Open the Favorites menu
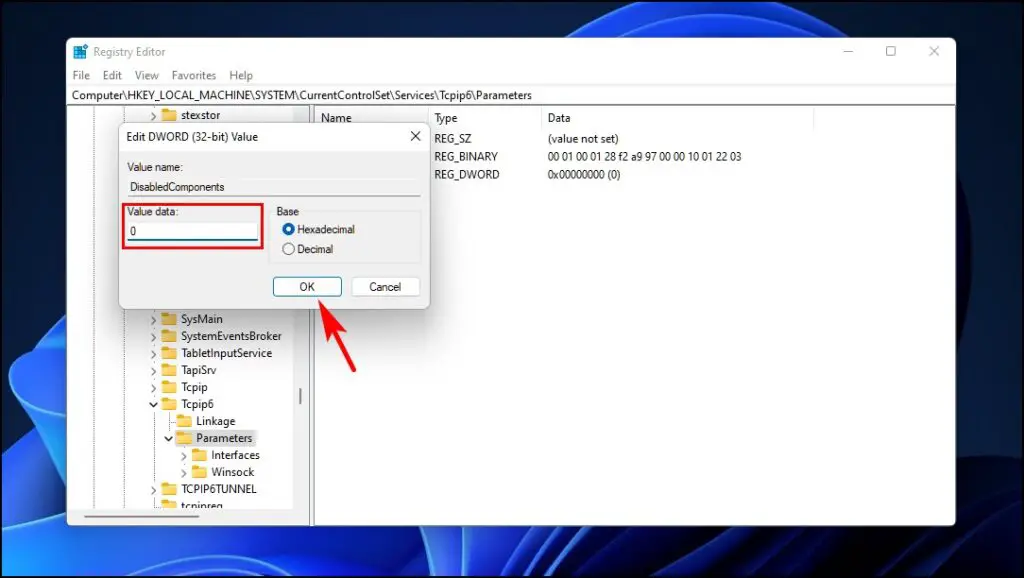The image size is (1024, 578). click(193, 75)
